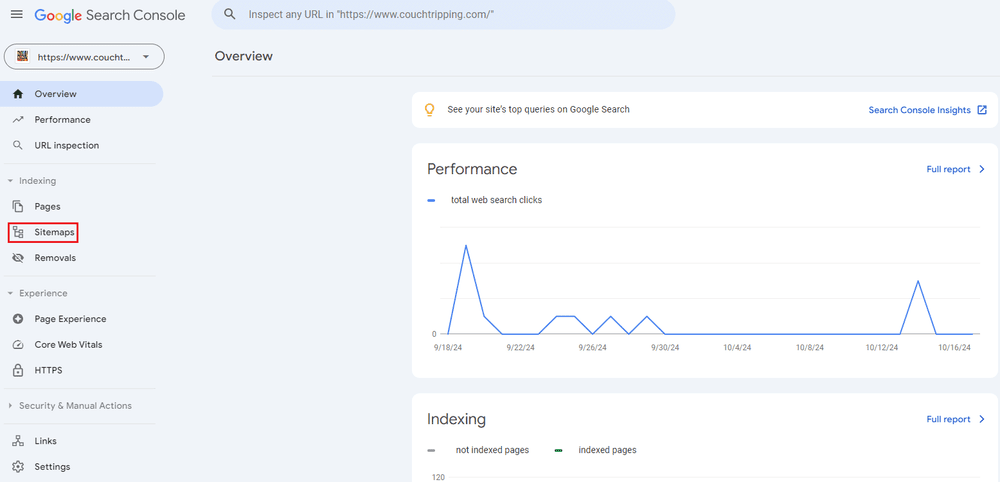Click the URL inspection search field
This screenshot has width=1000, height=482.
[443, 15]
